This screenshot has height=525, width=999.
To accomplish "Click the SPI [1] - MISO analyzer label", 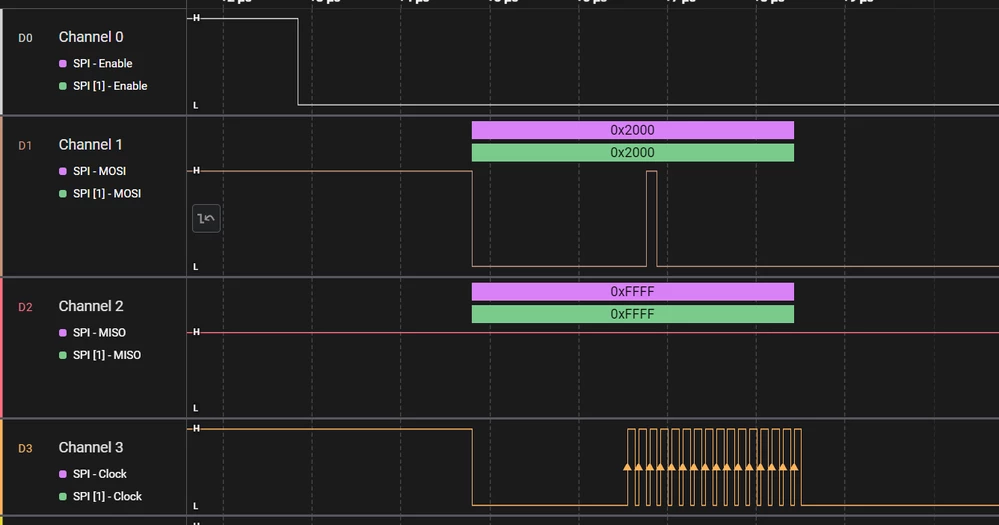I will pos(107,356).
